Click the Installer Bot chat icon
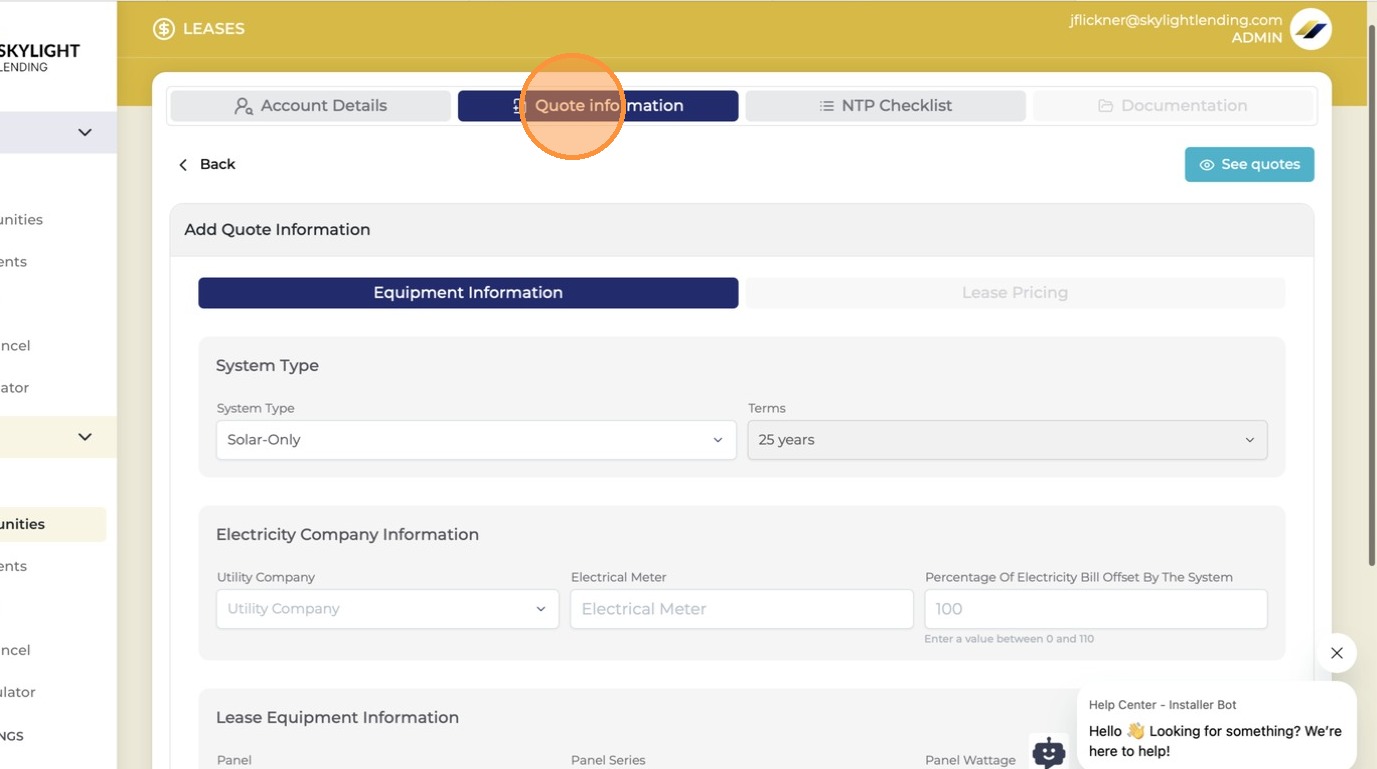 click(x=1048, y=752)
